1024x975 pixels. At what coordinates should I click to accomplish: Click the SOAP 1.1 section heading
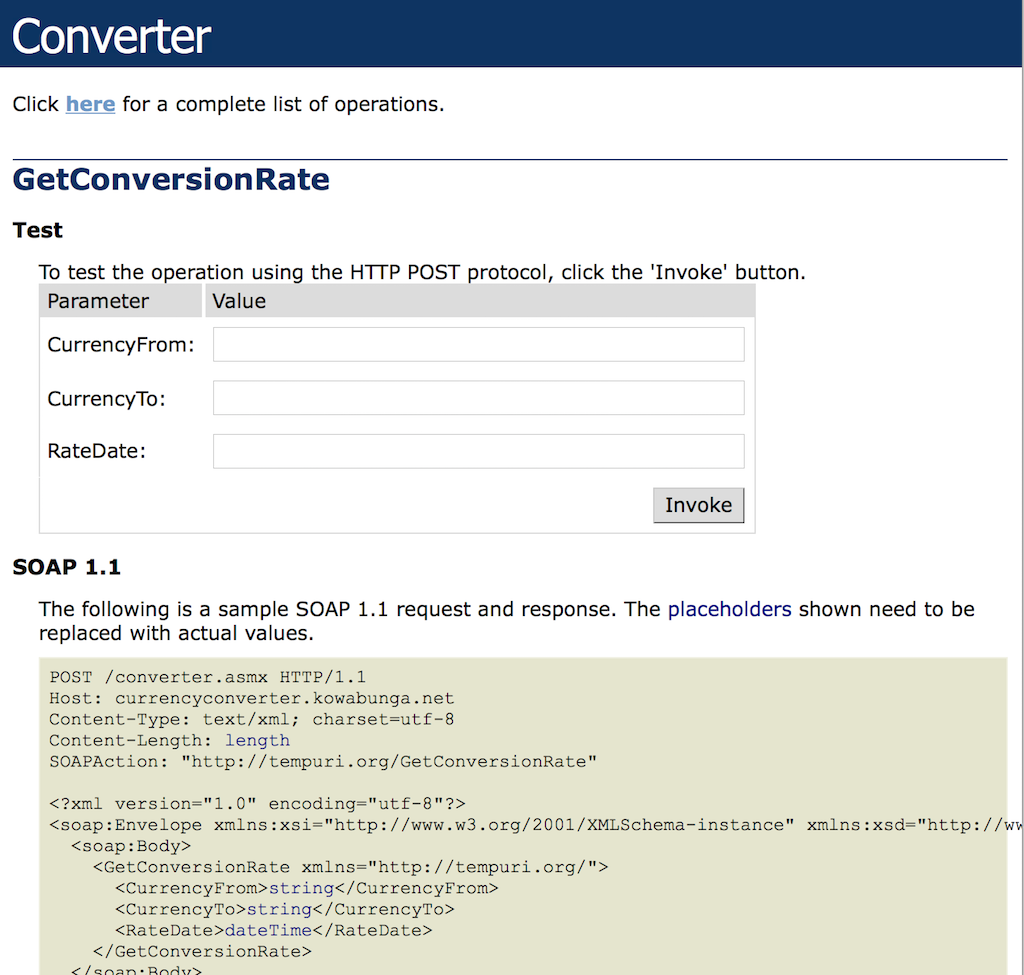[66, 567]
